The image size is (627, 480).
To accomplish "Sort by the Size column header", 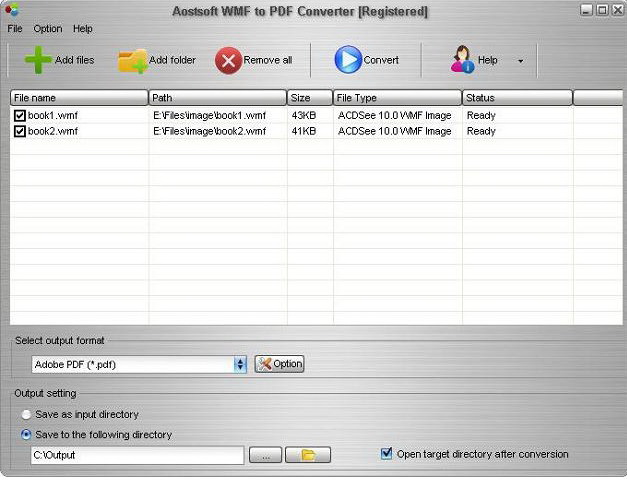I will point(310,98).
